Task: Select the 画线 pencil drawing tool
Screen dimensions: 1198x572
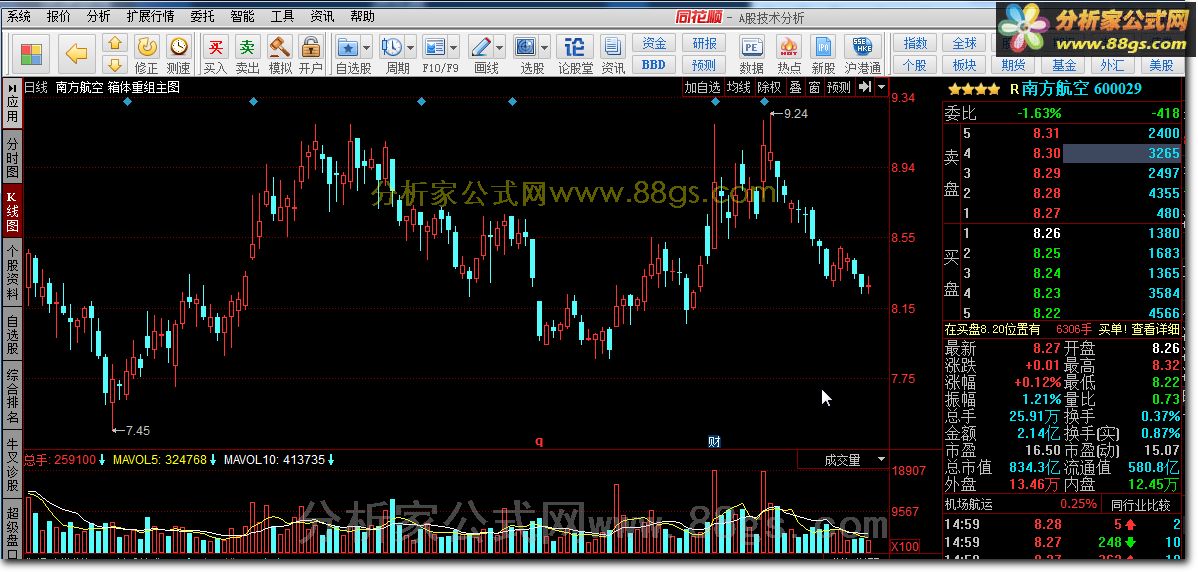Action: click(x=481, y=47)
